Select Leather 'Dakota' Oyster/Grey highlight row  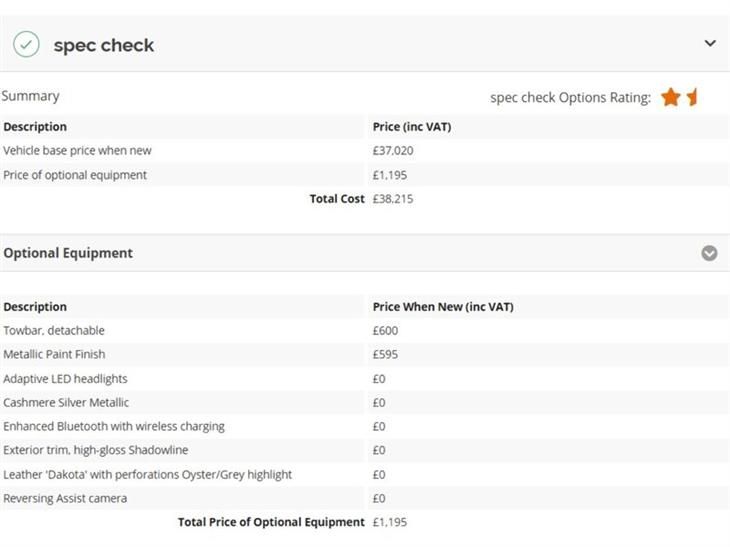click(365, 474)
